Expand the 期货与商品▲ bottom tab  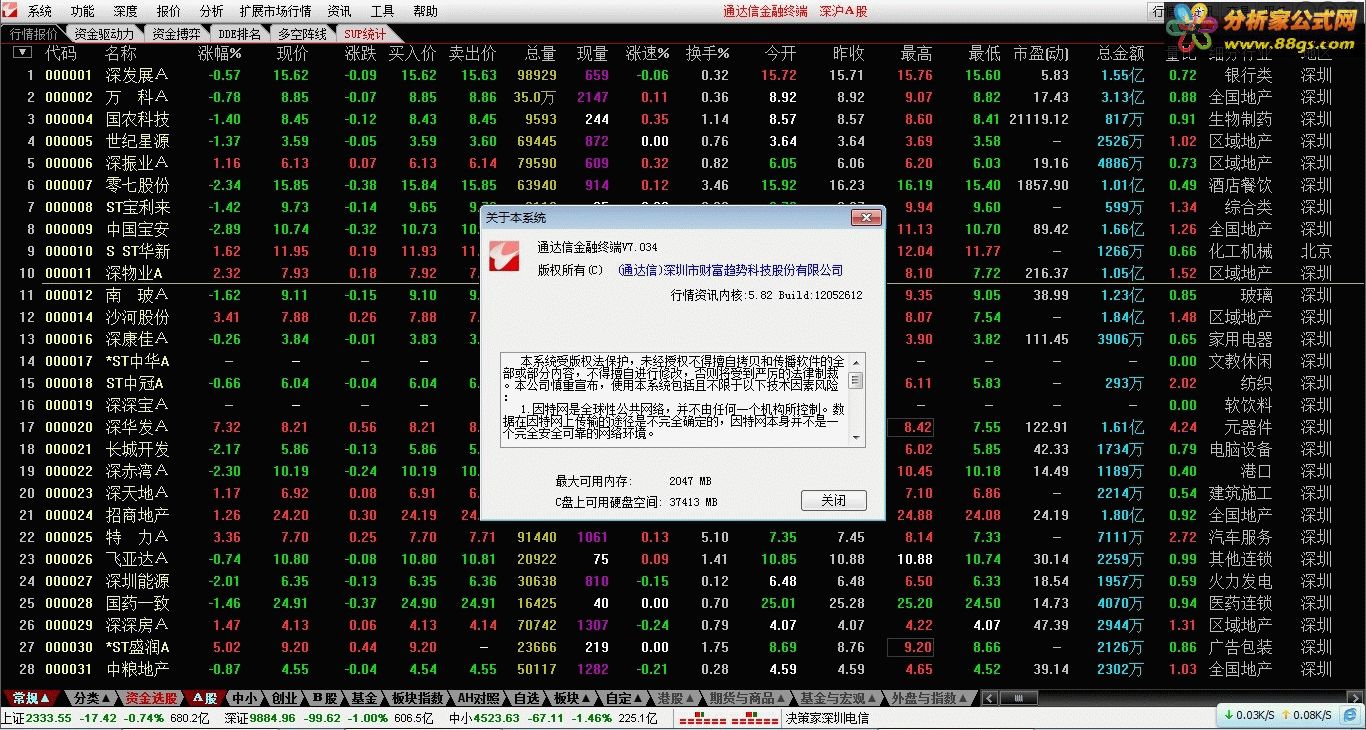coord(747,698)
